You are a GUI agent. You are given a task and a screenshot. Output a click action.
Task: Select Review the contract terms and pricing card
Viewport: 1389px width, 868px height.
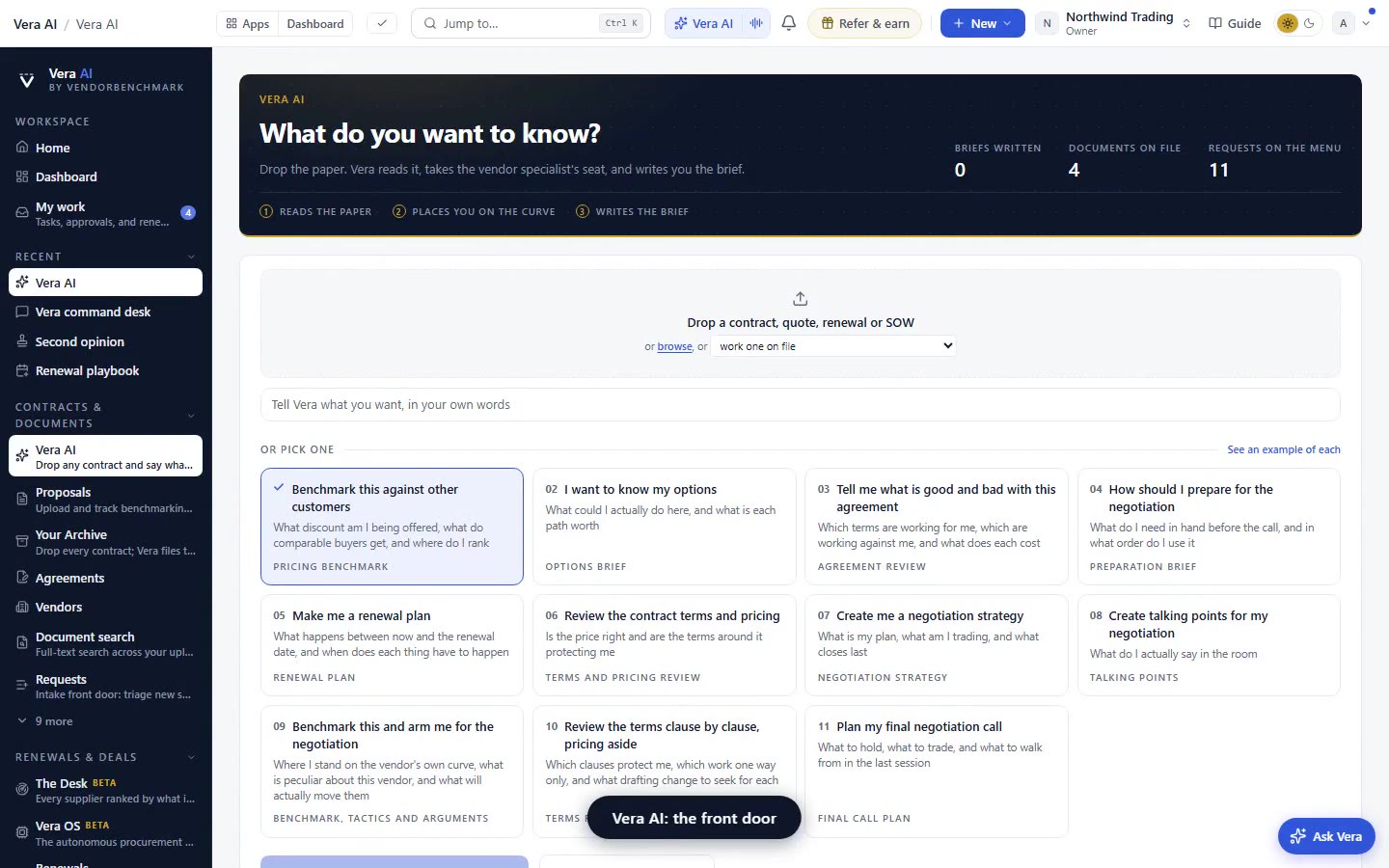point(664,645)
